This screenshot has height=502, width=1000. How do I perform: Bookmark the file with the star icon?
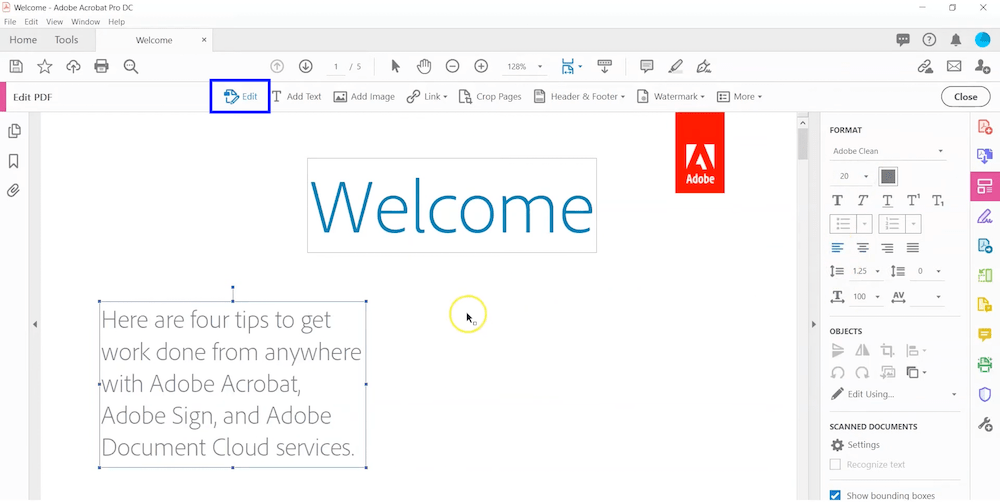tap(45, 66)
